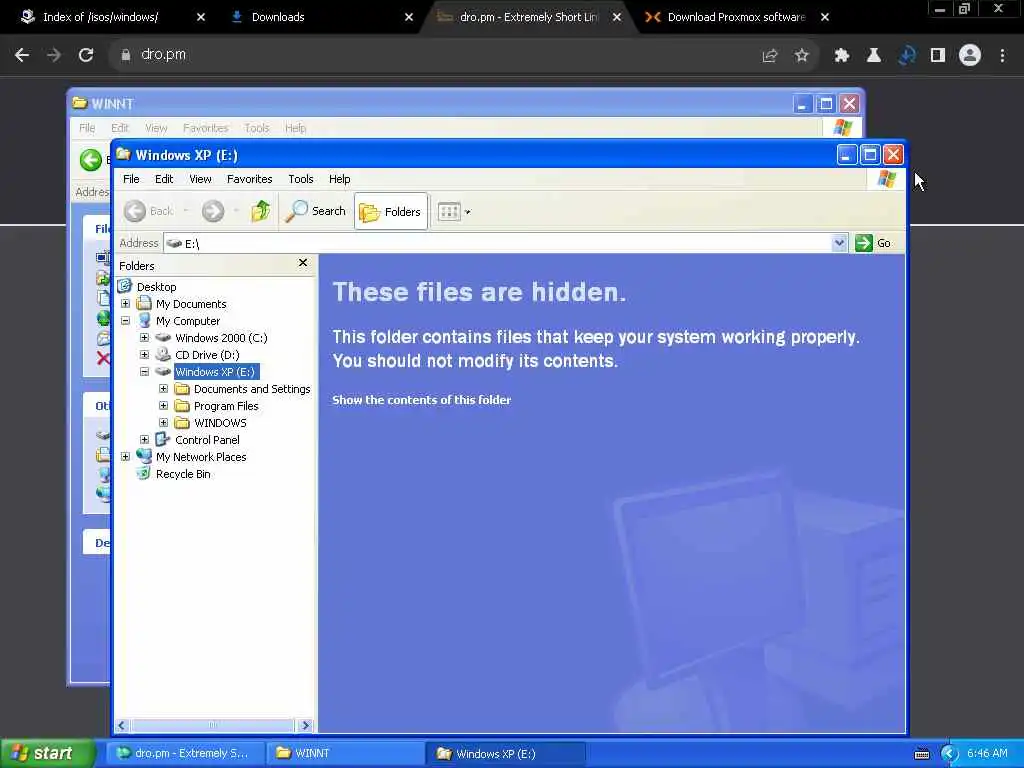Select My Computer icon in tree
This screenshot has height=768, width=1024.
click(144, 321)
